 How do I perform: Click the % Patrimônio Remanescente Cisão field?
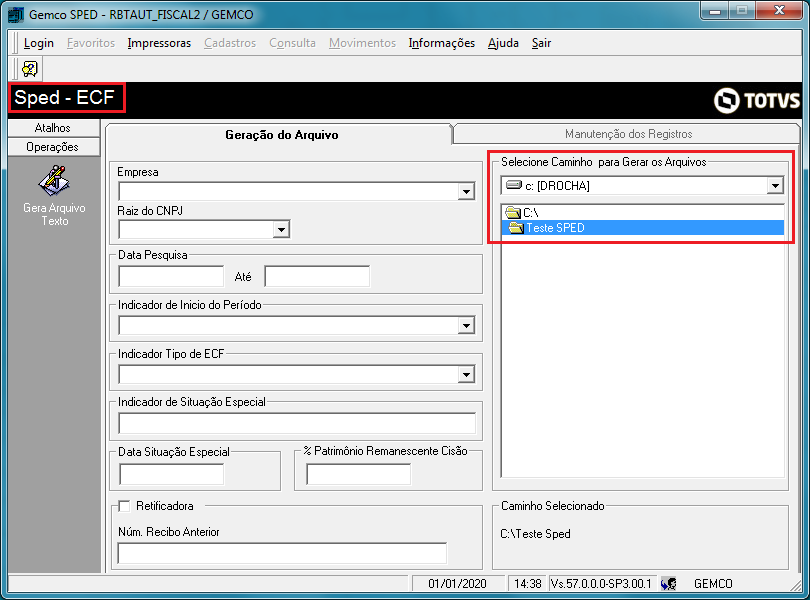tap(359, 474)
